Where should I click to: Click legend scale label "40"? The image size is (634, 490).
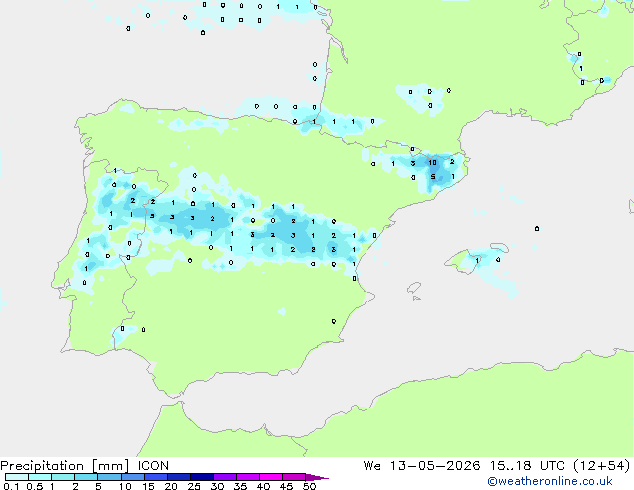[x=263, y=486]
